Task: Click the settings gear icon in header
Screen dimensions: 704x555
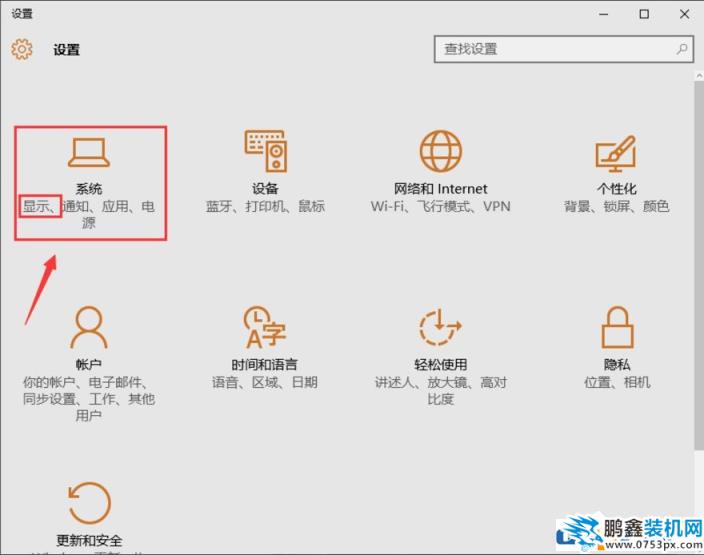Action: point(22,49)
